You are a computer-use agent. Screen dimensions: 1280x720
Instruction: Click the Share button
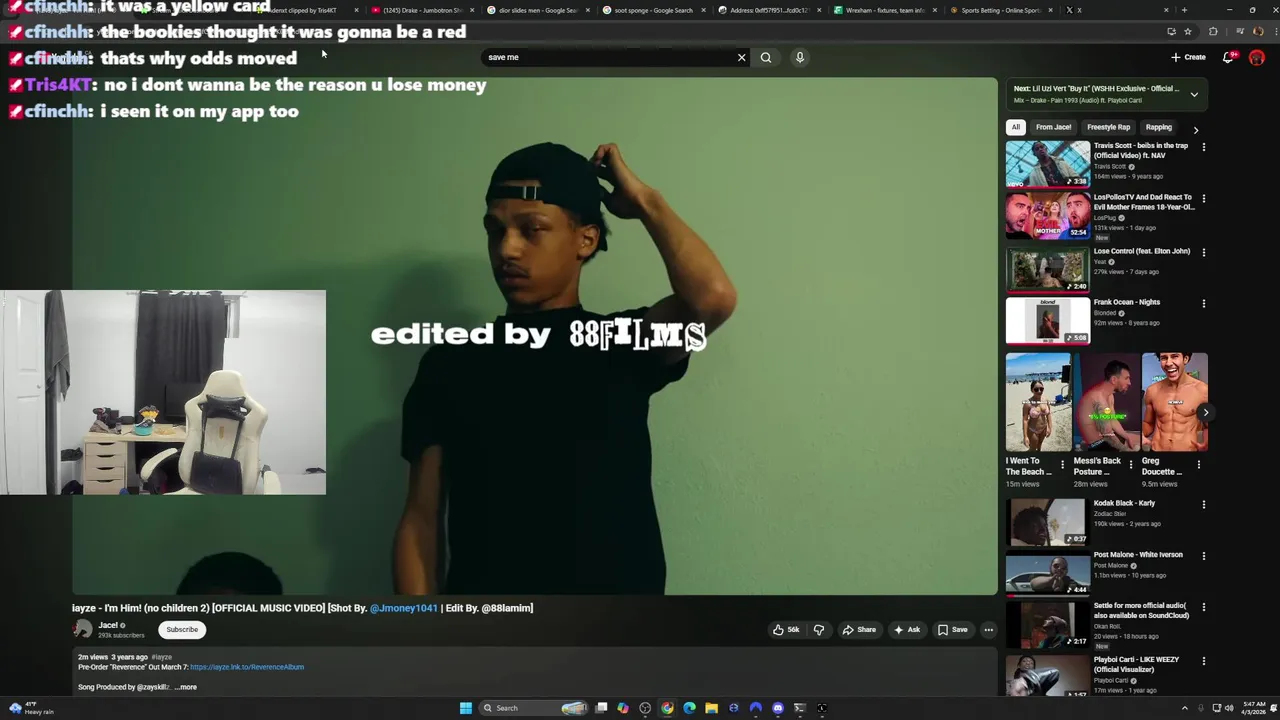pyautogui.click(x=859, y=630)
